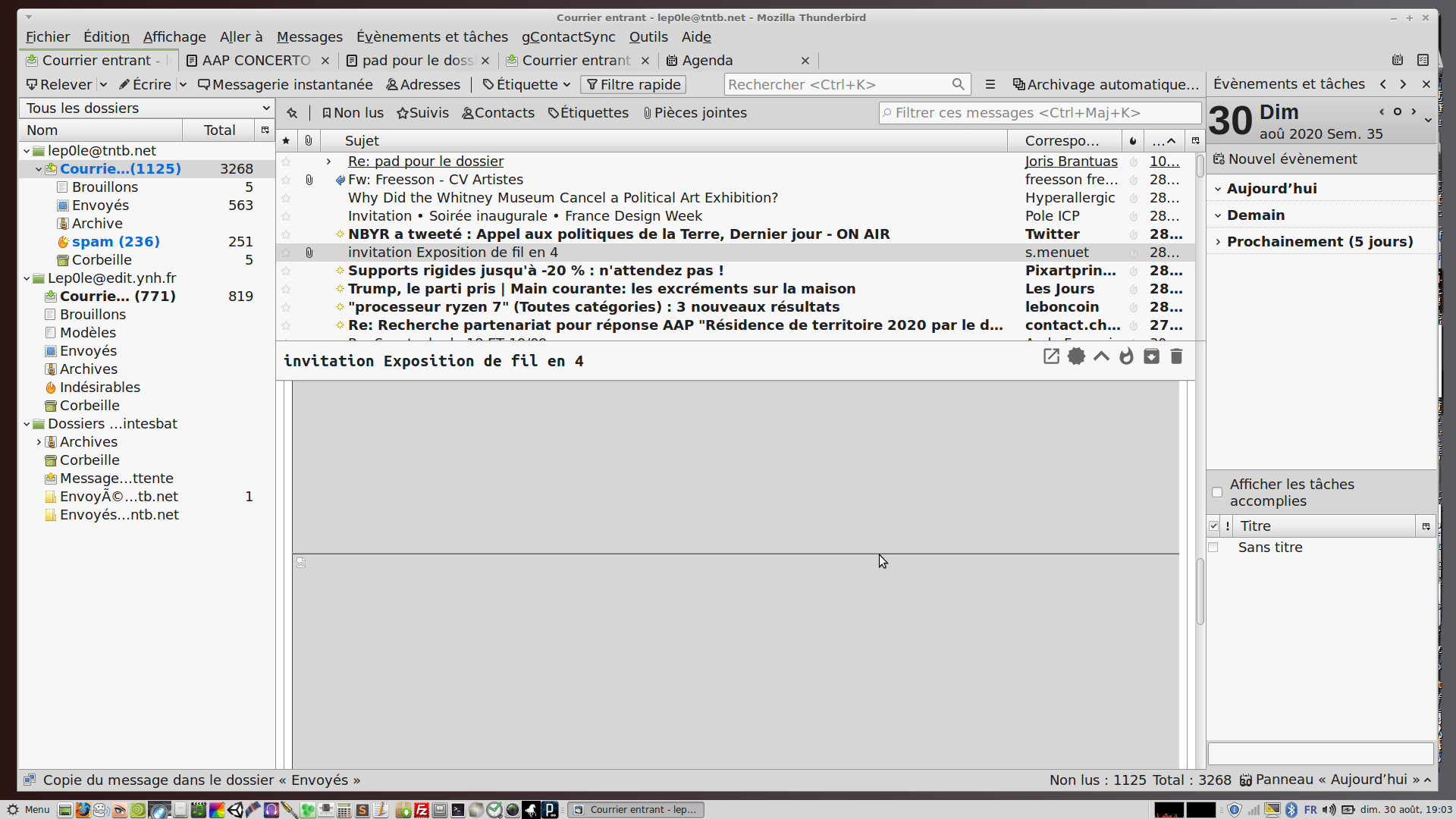The image size is (1456, 819).
Task: Expand Archives under Dossiers locaux
Action: coord(39,442)
